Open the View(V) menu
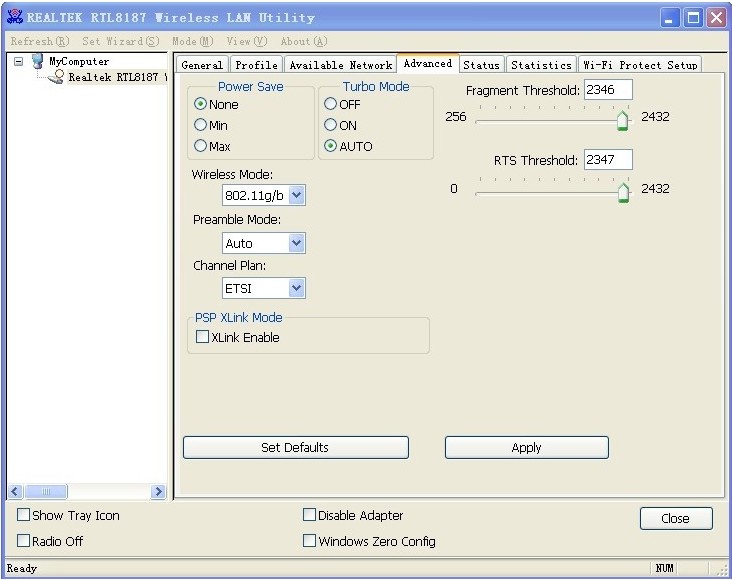 (247, 41)
